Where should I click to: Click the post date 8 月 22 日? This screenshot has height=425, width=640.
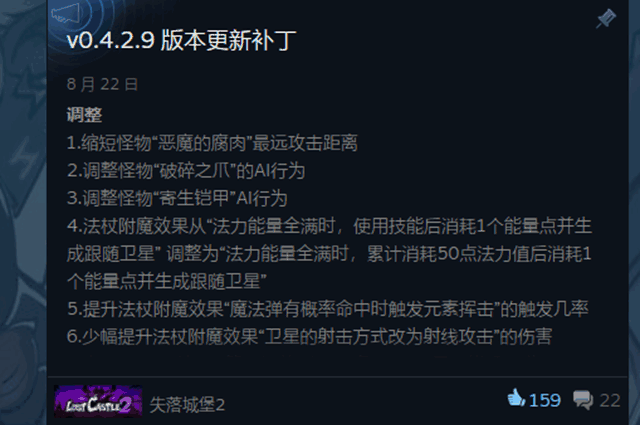pos(102,85)
